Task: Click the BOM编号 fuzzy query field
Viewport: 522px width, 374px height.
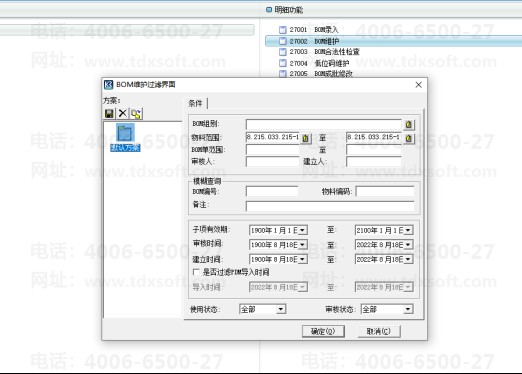Action: (x=272, y=191)
